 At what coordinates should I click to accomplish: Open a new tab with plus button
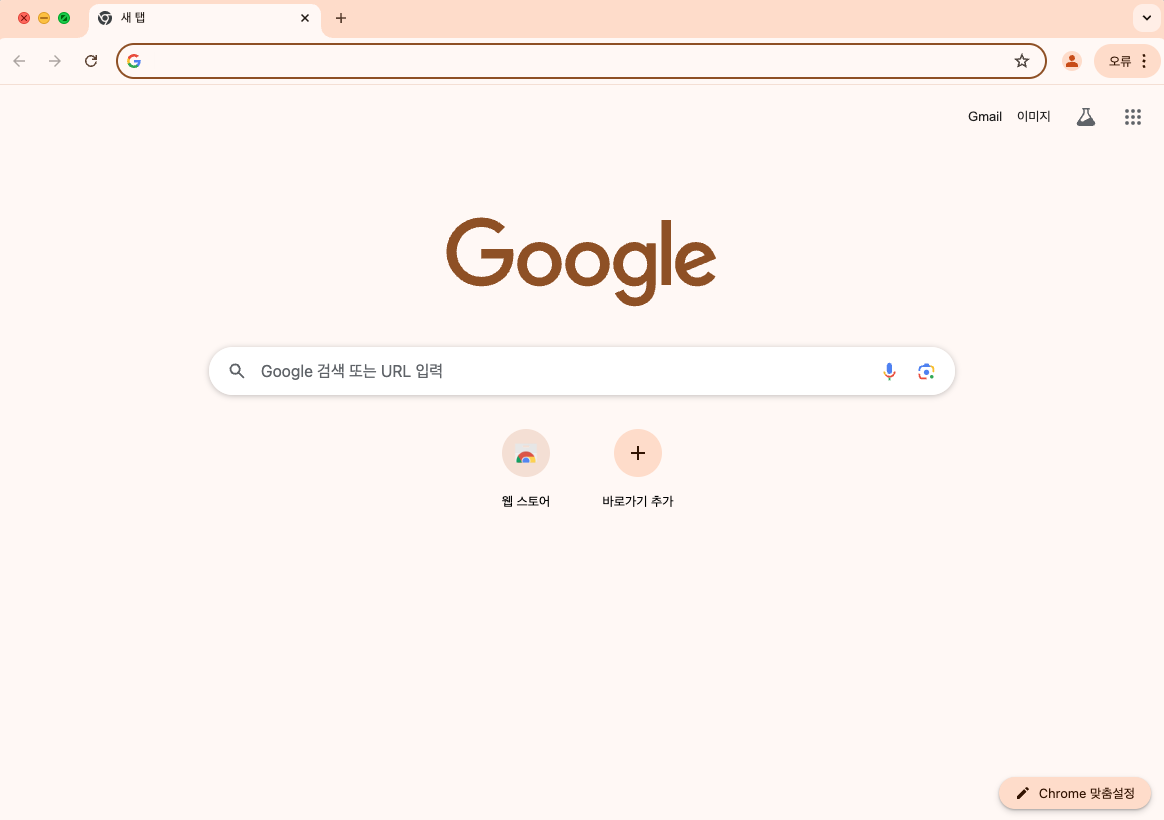click(x=341, y=18)
